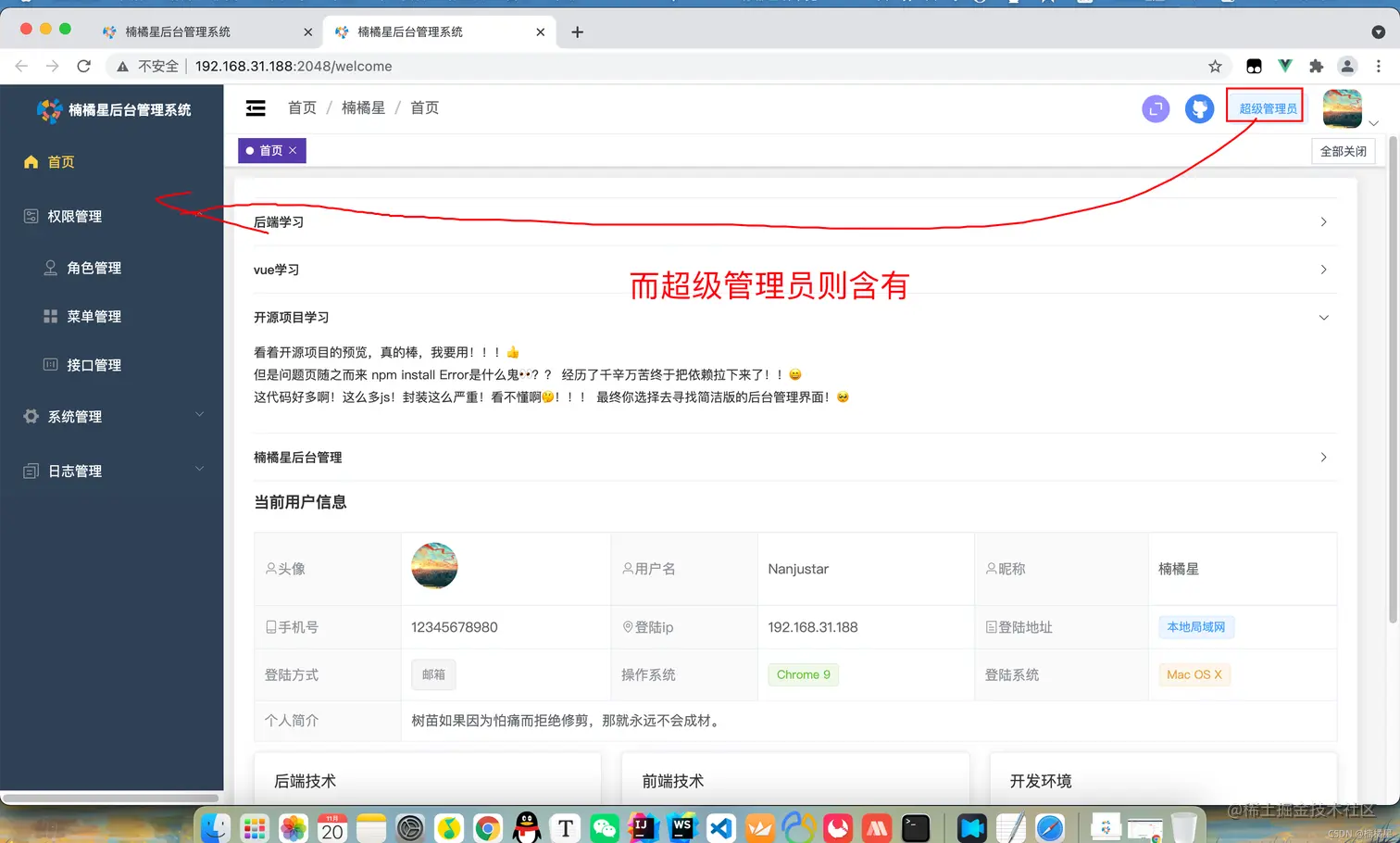The height and width of the screenshot is (843, 1400).
Task: Toggle the sidebar collapse hamburger icon
Action: (256, 107)
